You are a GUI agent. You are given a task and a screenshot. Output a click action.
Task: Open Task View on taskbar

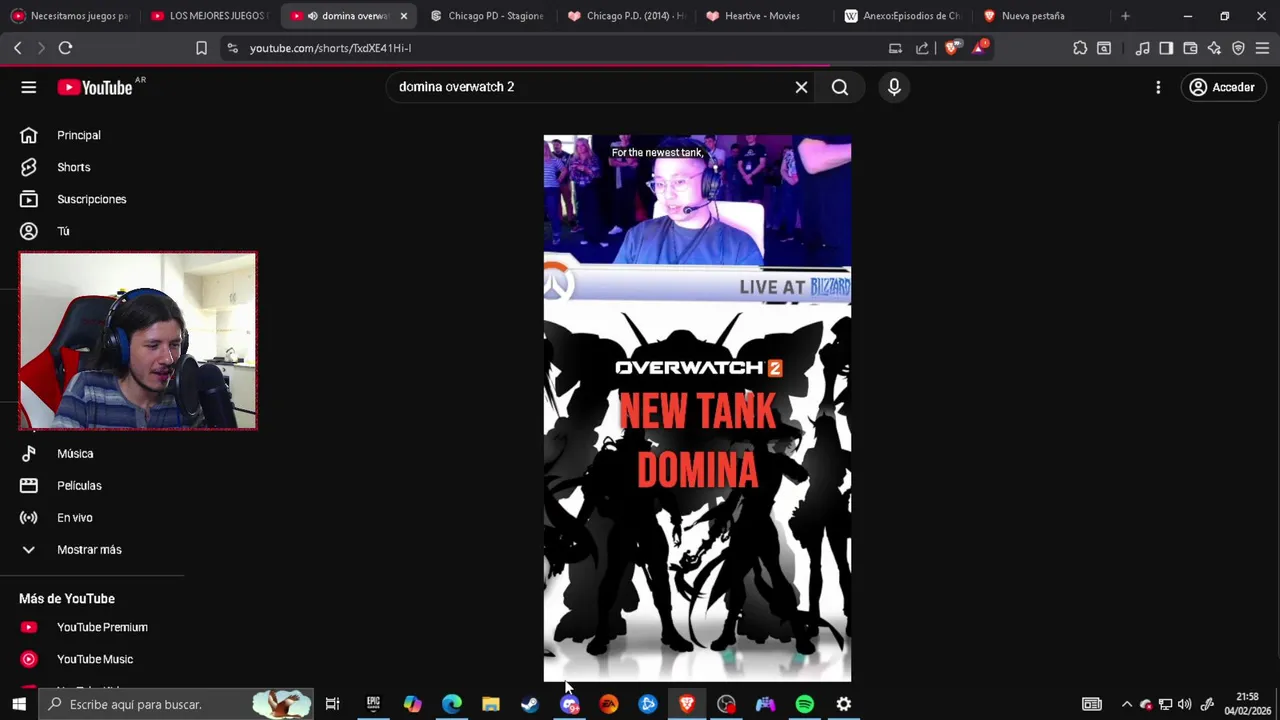333,704
